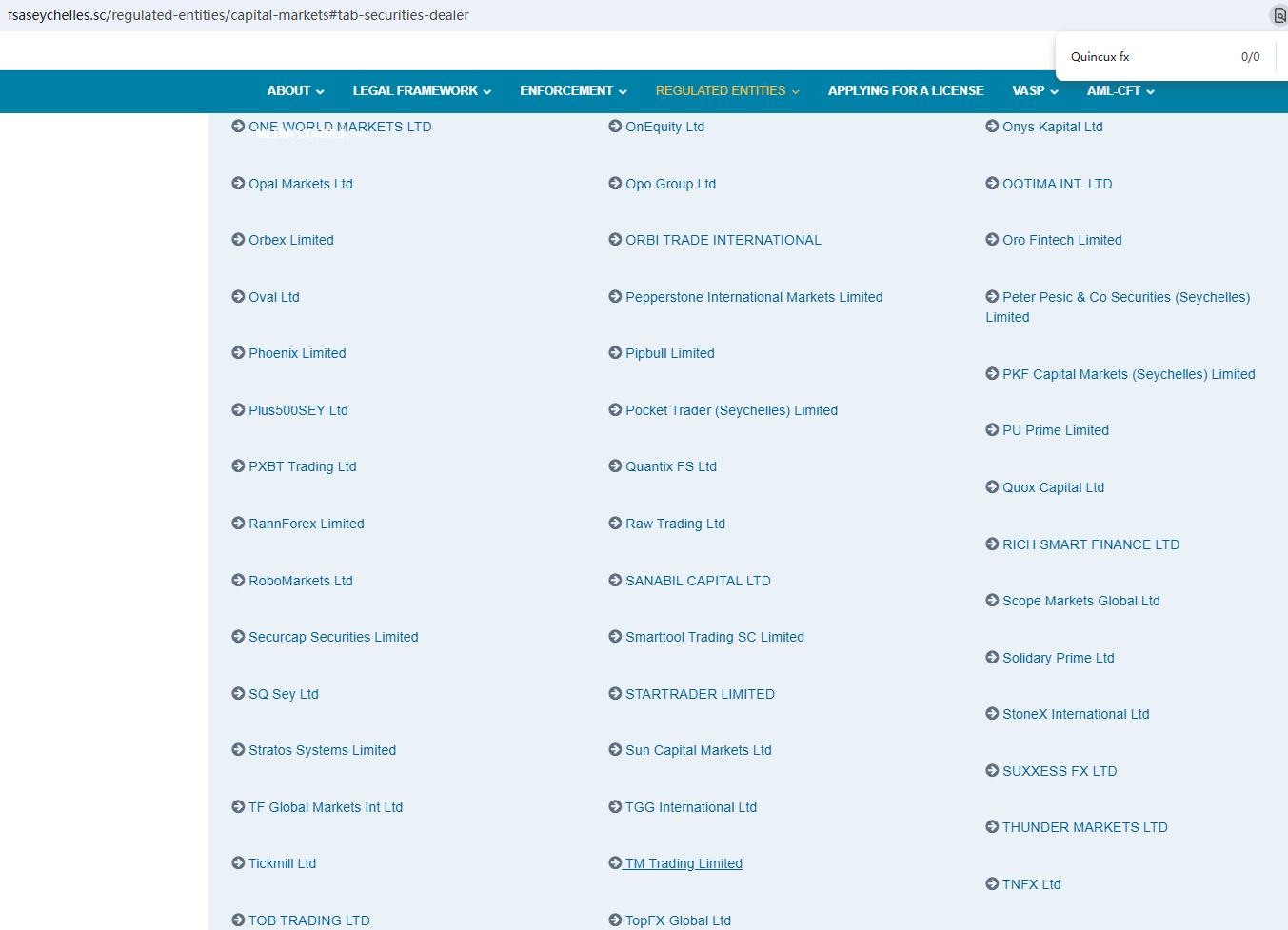Click the arrow icon beside STARTRADER LIMITED
Image resolution: width=1288 pixels, height=930 pixels.
[x=615, y=693]
